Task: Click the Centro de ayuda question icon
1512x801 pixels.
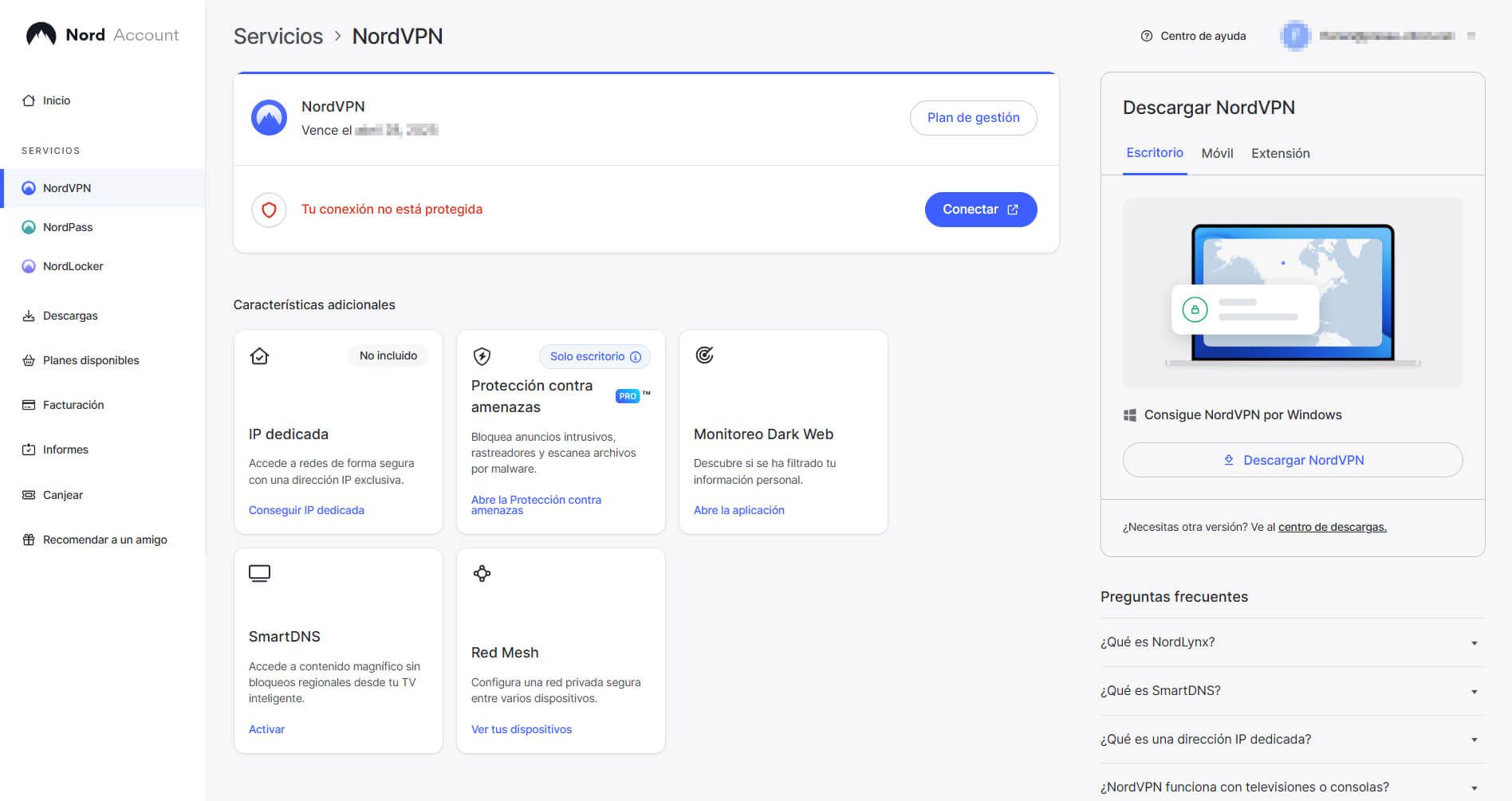Action: click(x=1147, y=36)
